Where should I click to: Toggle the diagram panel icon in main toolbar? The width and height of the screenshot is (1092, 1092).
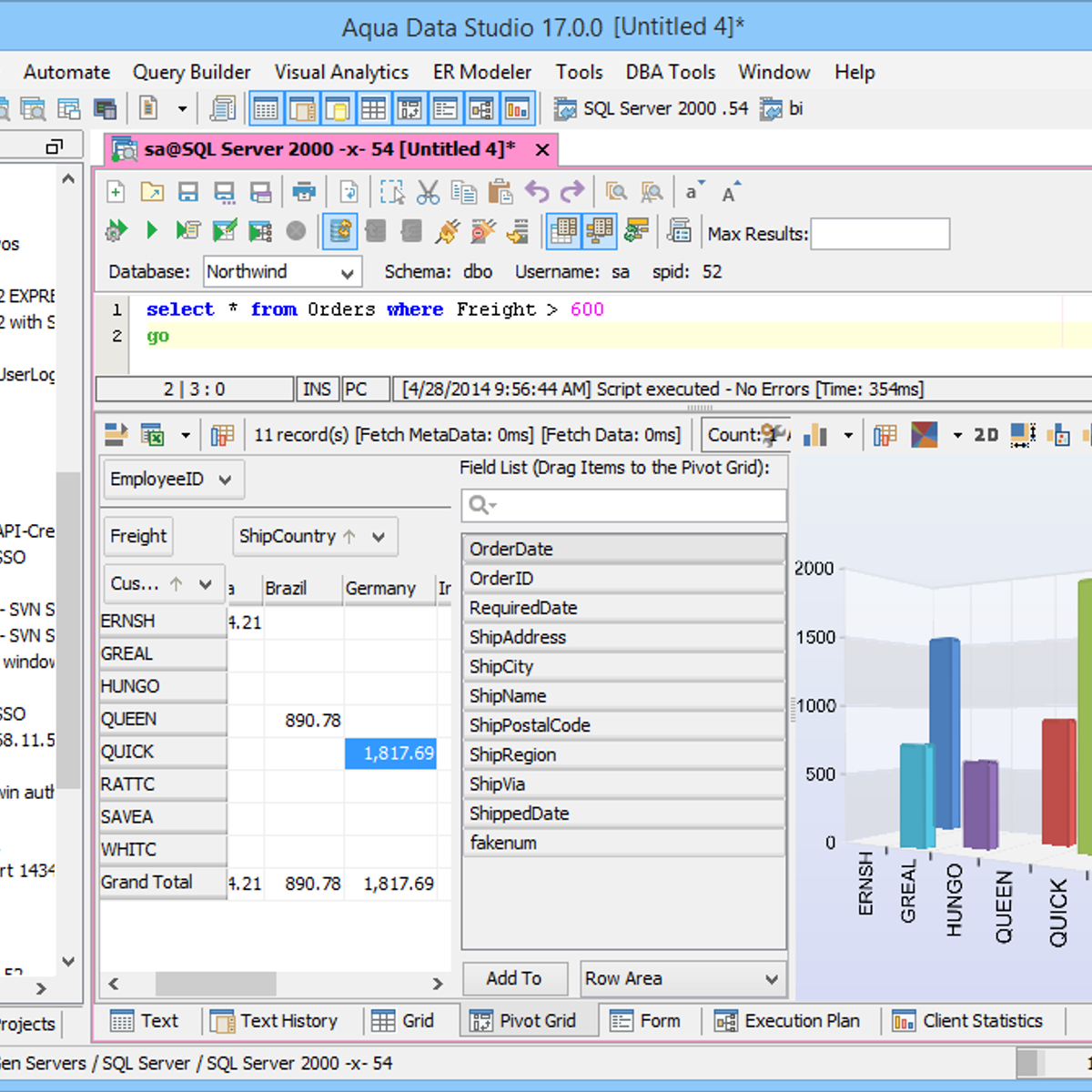pyautogui.click(x=481, y=109)
